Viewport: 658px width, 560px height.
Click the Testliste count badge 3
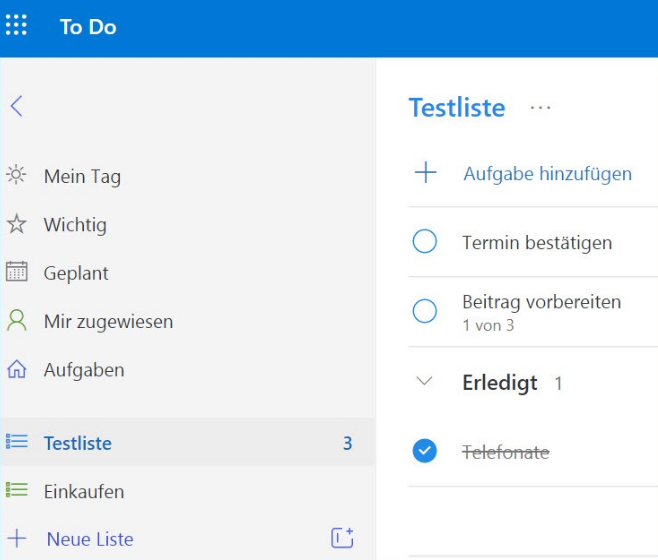coord(347,443)
